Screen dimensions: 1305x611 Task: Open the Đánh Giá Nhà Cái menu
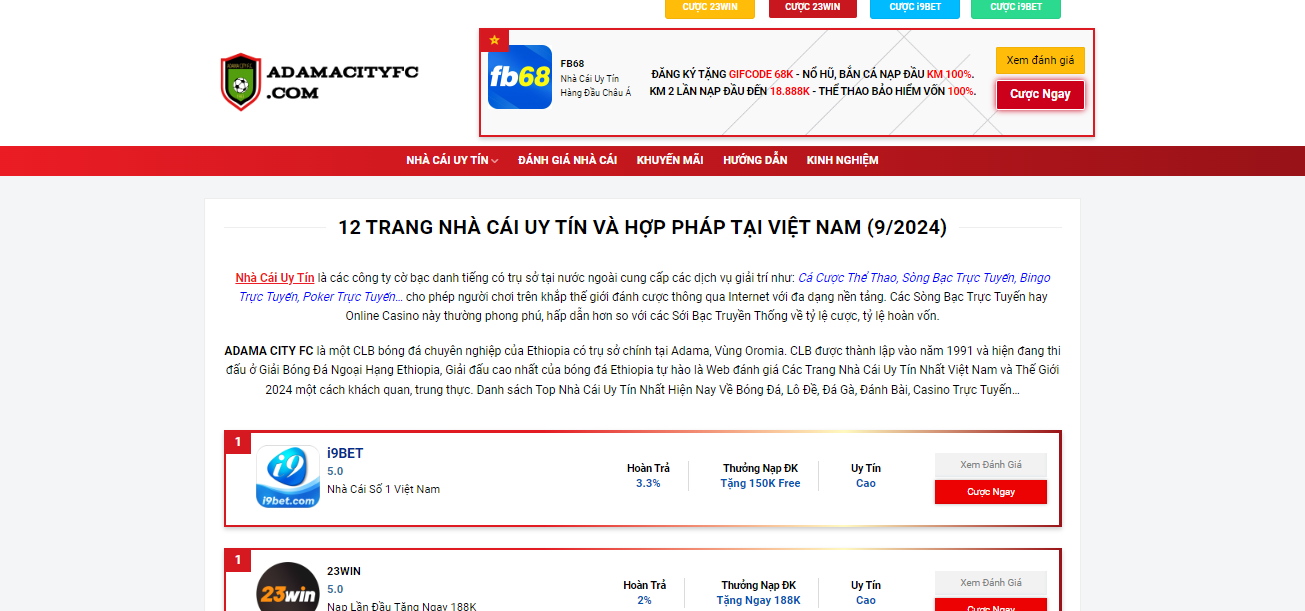tap(567, 160)
